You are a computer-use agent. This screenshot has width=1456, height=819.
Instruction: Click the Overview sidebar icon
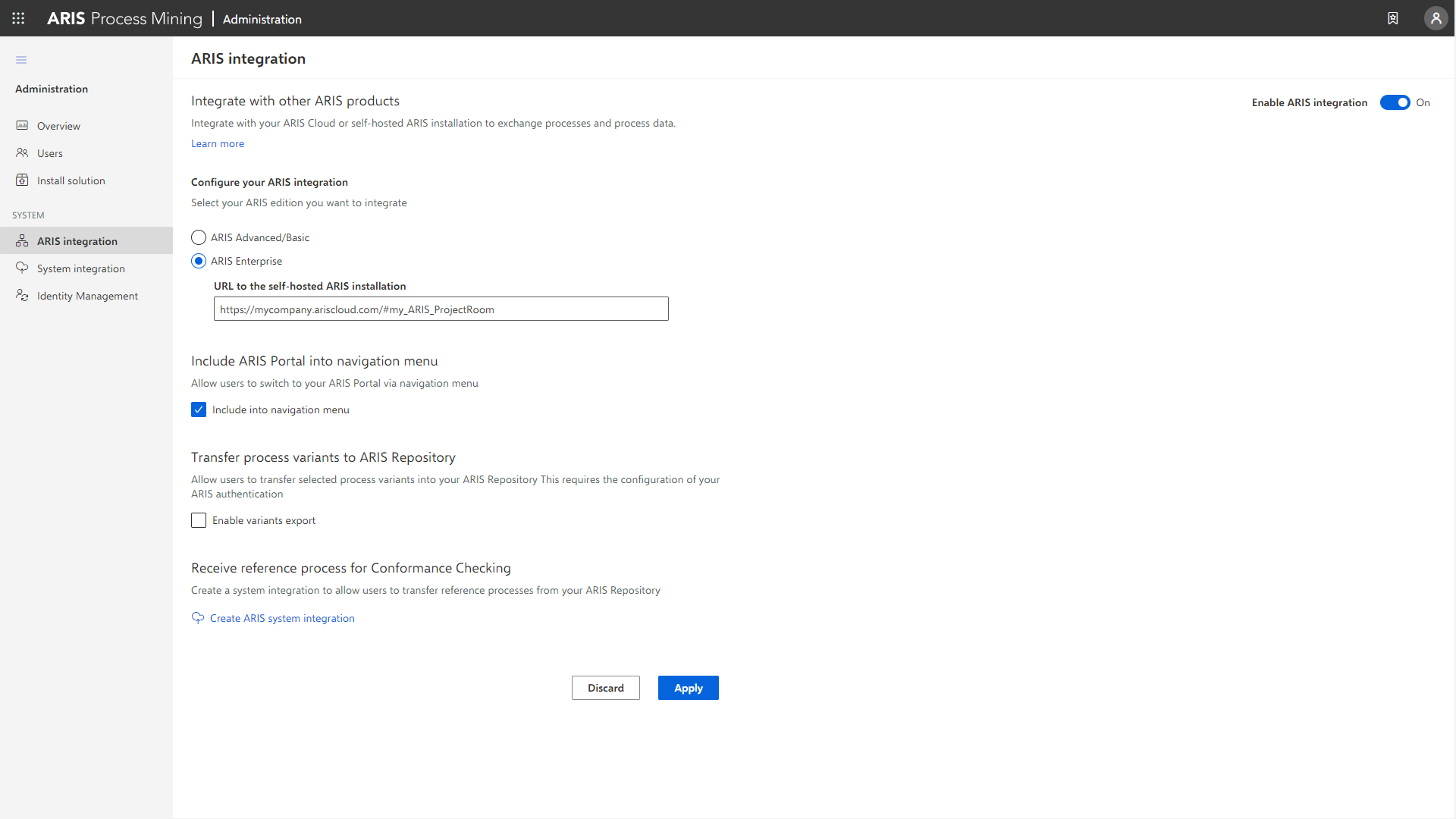pos(22,125)
